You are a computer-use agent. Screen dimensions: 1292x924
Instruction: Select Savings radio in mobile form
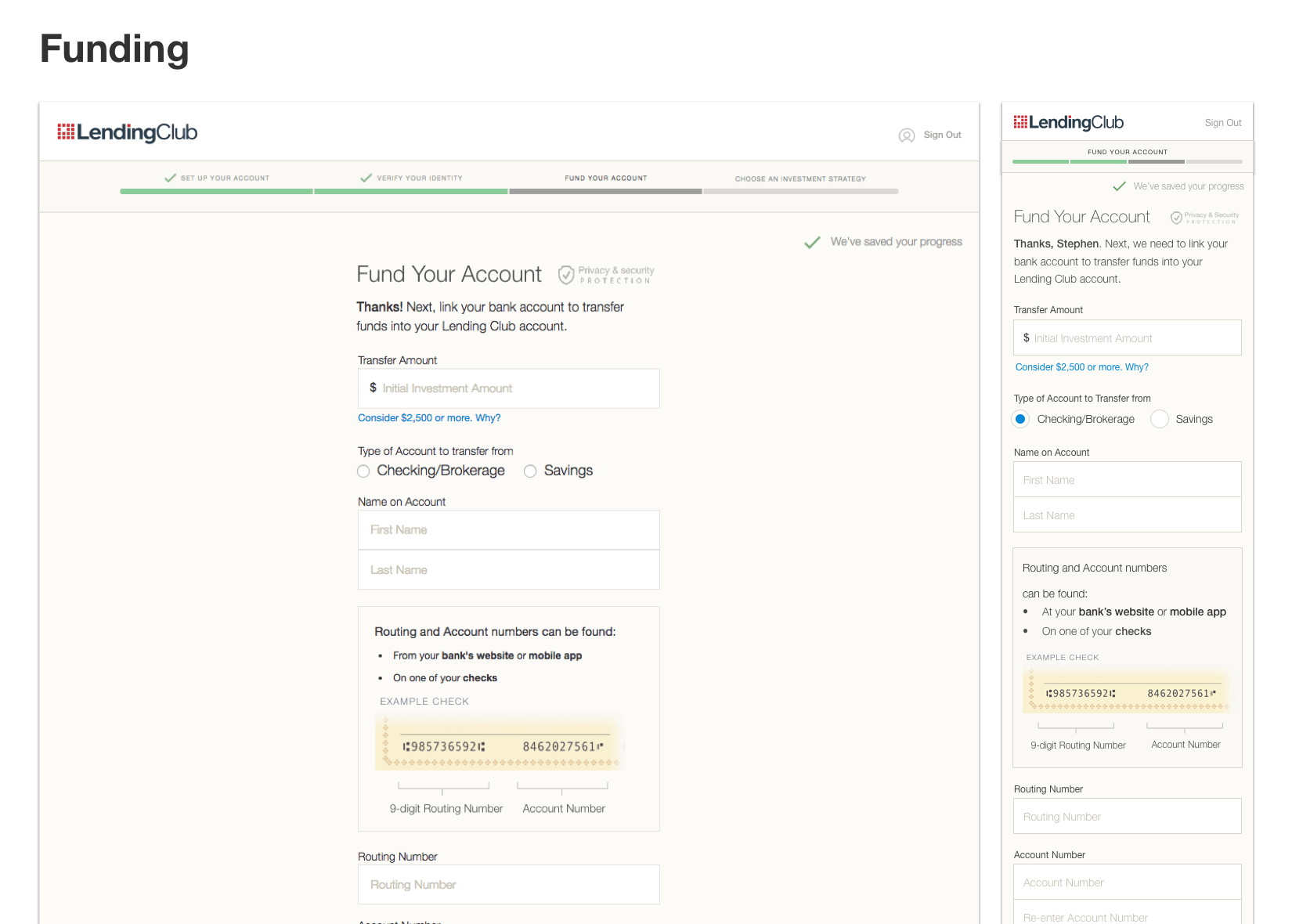point(1160,419)
